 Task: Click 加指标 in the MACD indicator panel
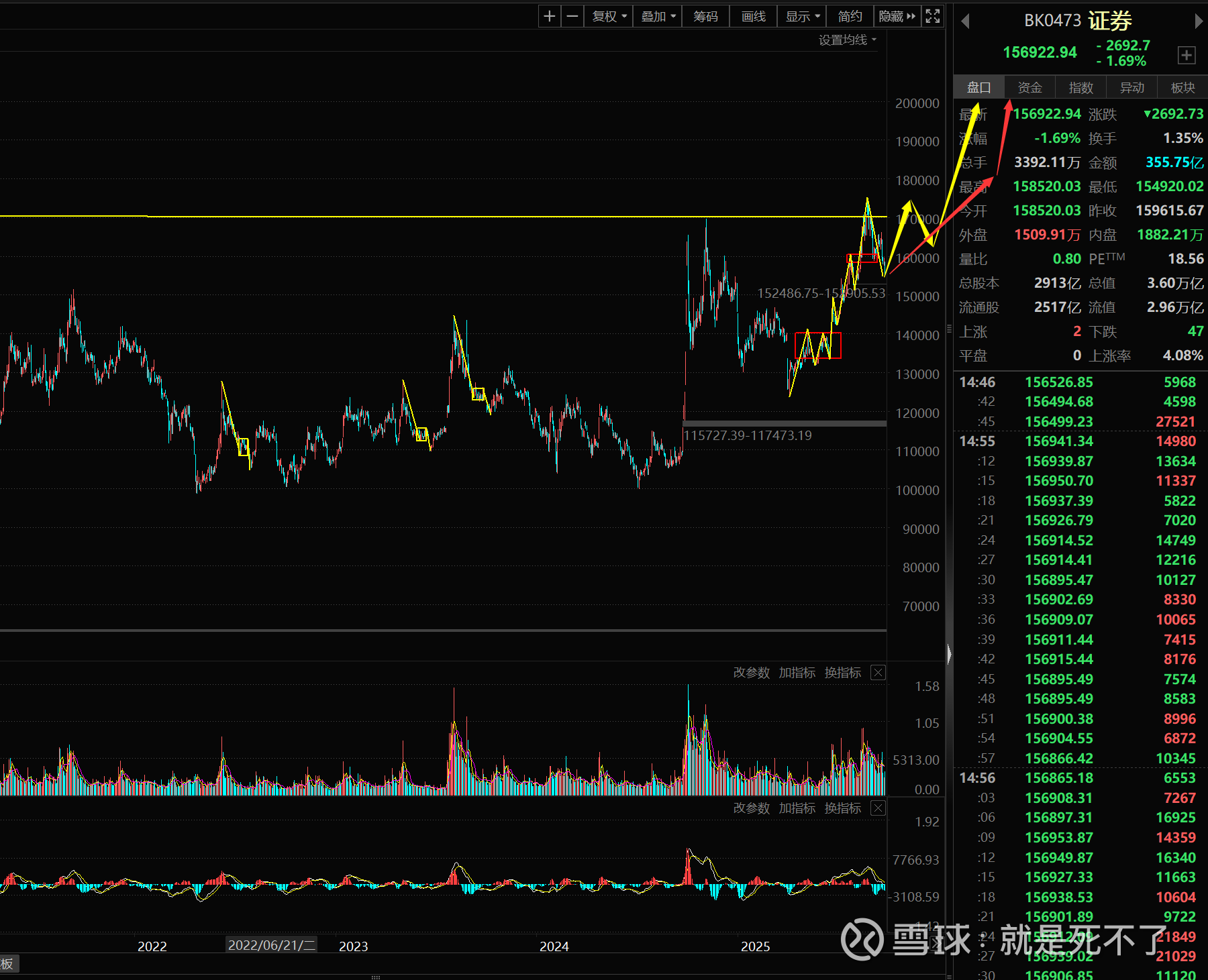click(797, 808)
